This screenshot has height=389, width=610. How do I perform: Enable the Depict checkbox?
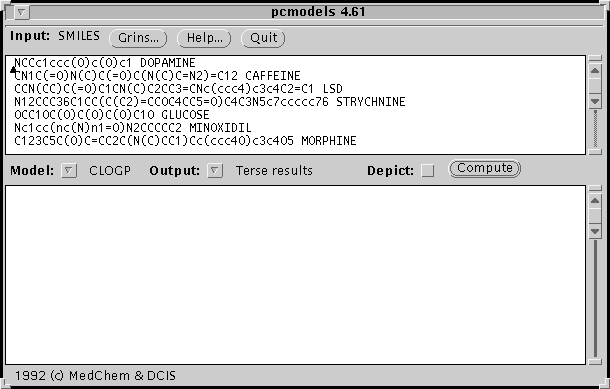[x=428, y=170]
